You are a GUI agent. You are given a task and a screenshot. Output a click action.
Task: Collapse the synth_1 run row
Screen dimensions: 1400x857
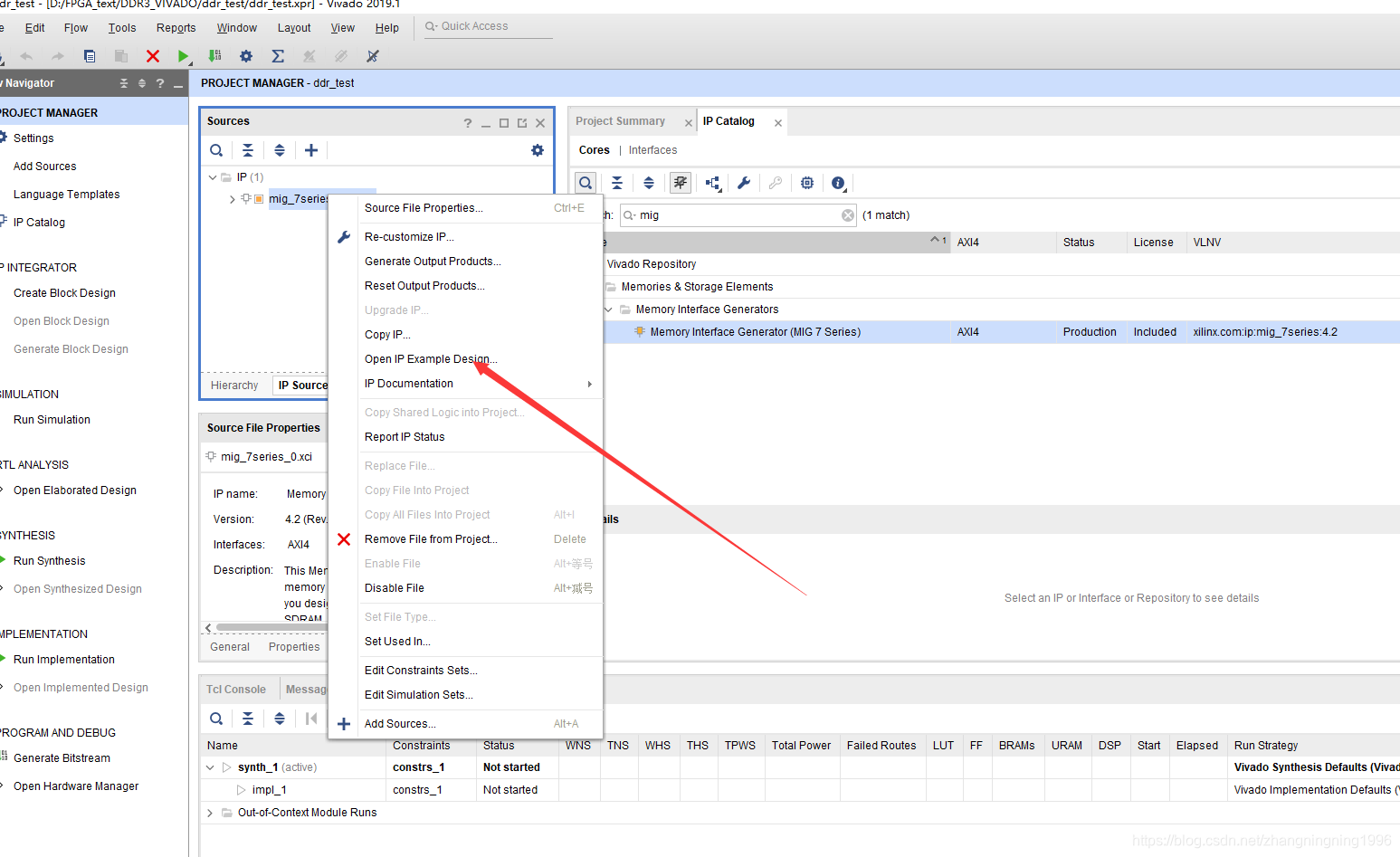211,767
